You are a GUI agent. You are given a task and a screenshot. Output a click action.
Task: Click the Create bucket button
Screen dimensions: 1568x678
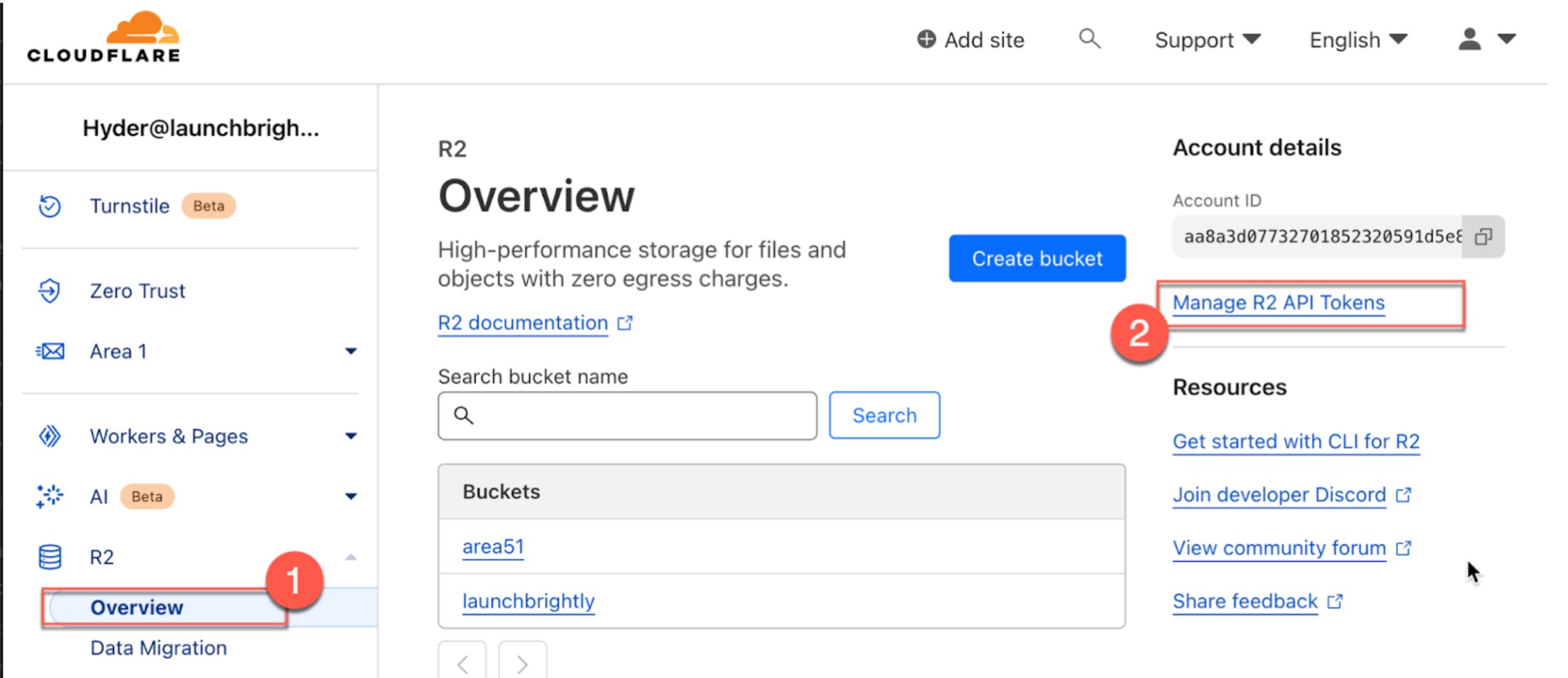[x=1037, y=259]
